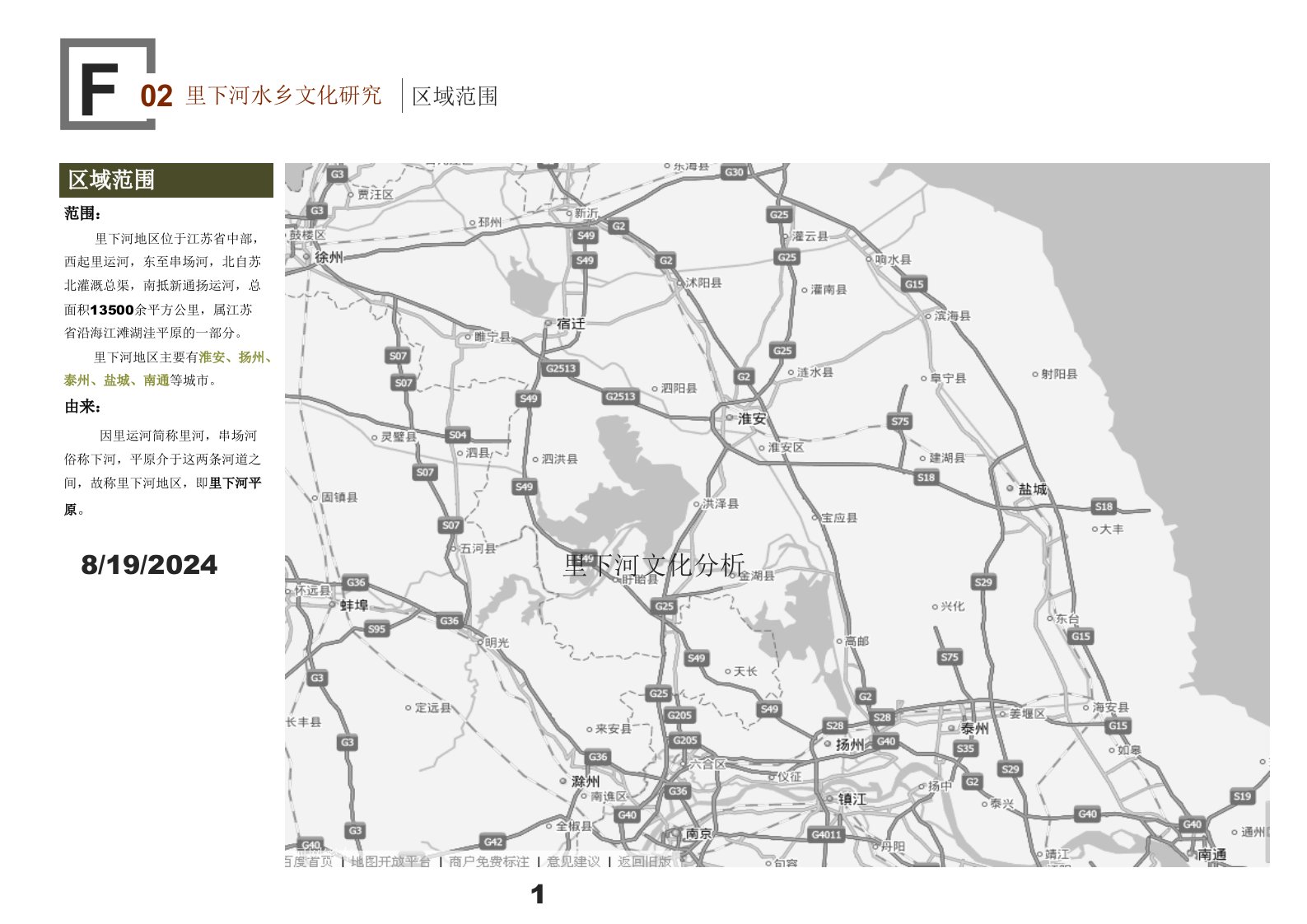Click the 兴化 label on the map
1307x924 pixels.
point(953,606)
